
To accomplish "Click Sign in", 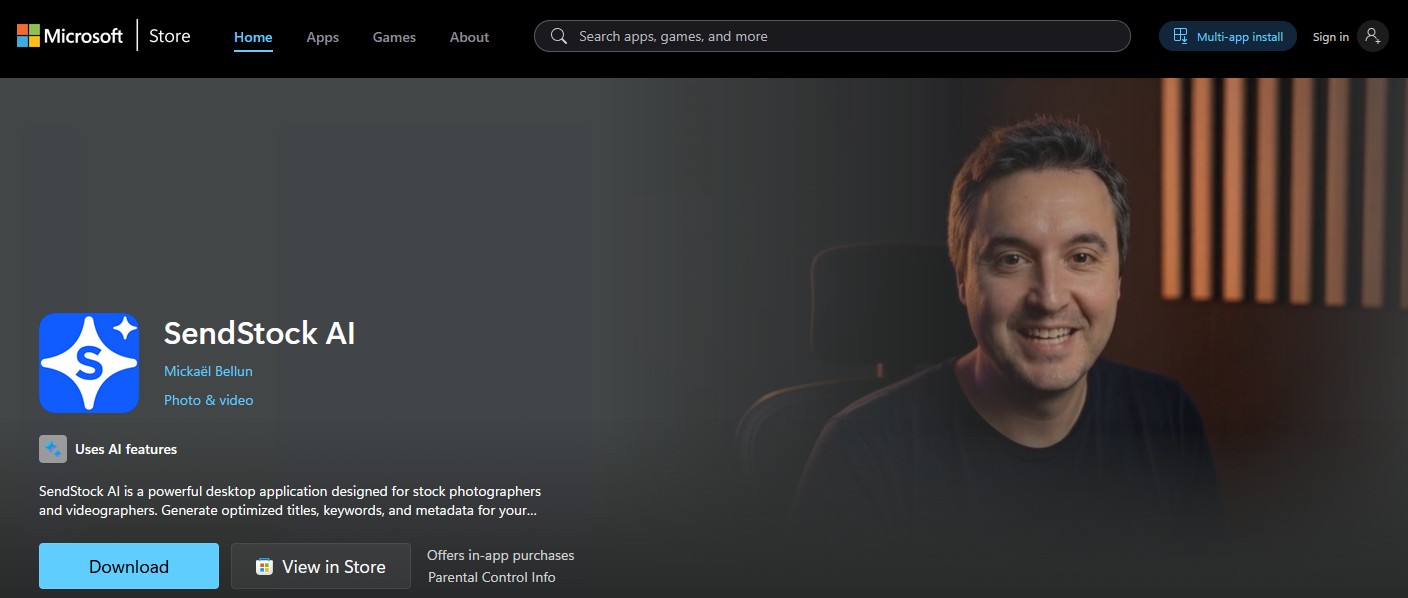I will [1330, 36].
